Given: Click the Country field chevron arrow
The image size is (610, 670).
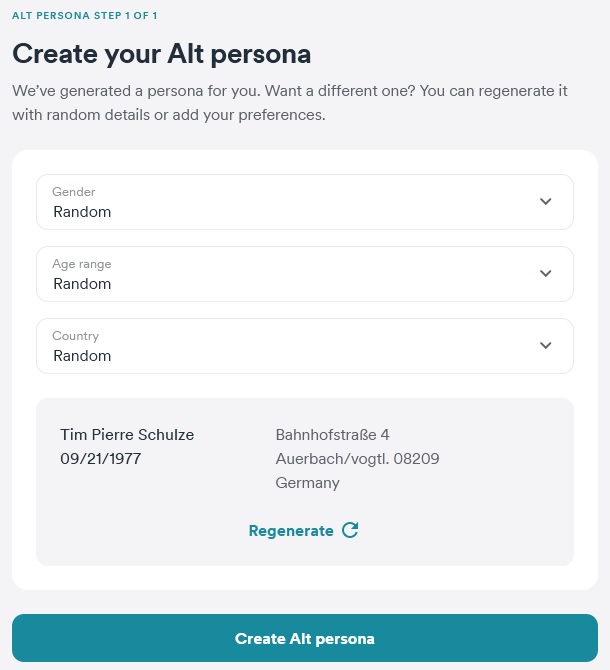Looking at the screenshot, I should coord(545,345).
